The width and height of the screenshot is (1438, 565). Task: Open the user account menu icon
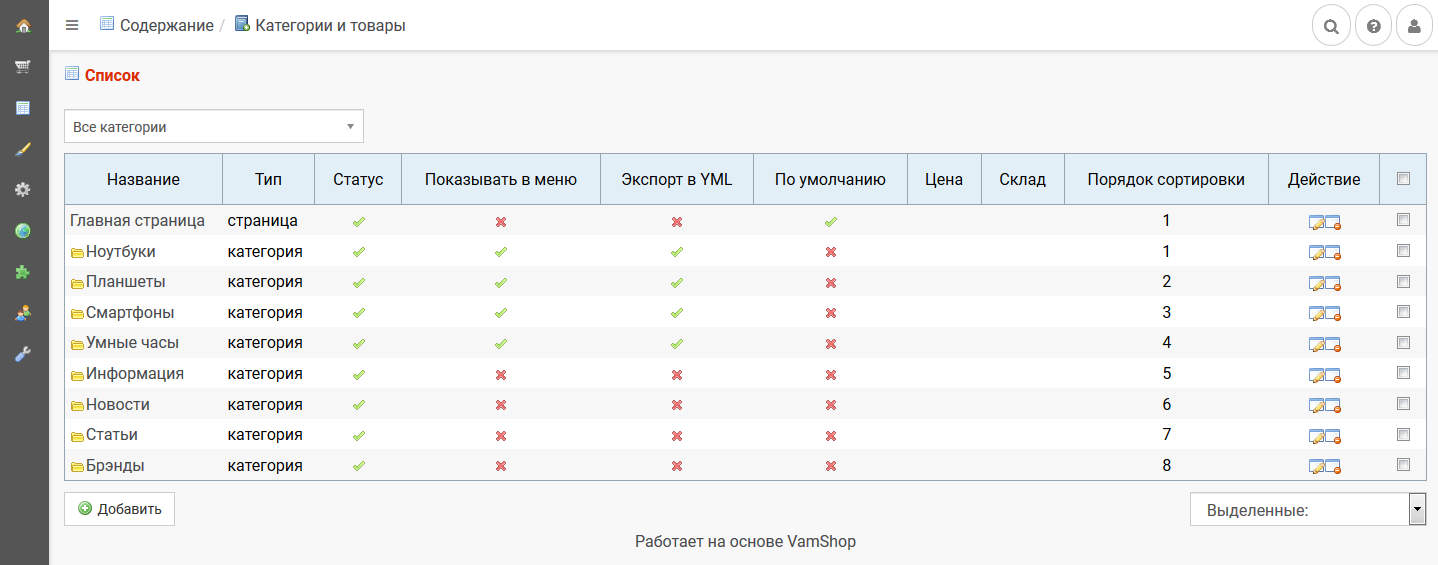(x=1414, y=27)
